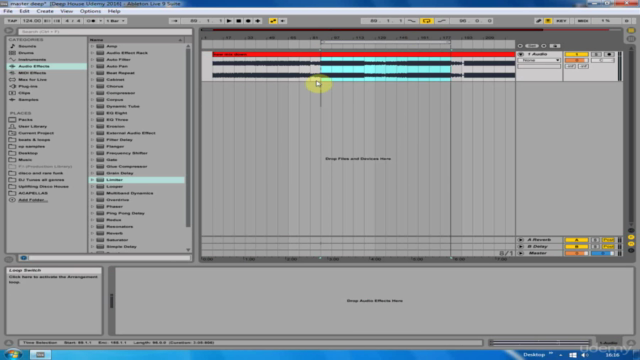
Task: Click the Name column header
Action: (x=136, y=40)
